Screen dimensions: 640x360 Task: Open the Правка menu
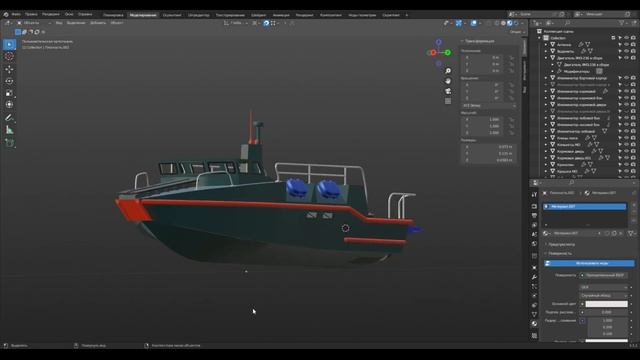pyautogui.click(x=31, y=14)
